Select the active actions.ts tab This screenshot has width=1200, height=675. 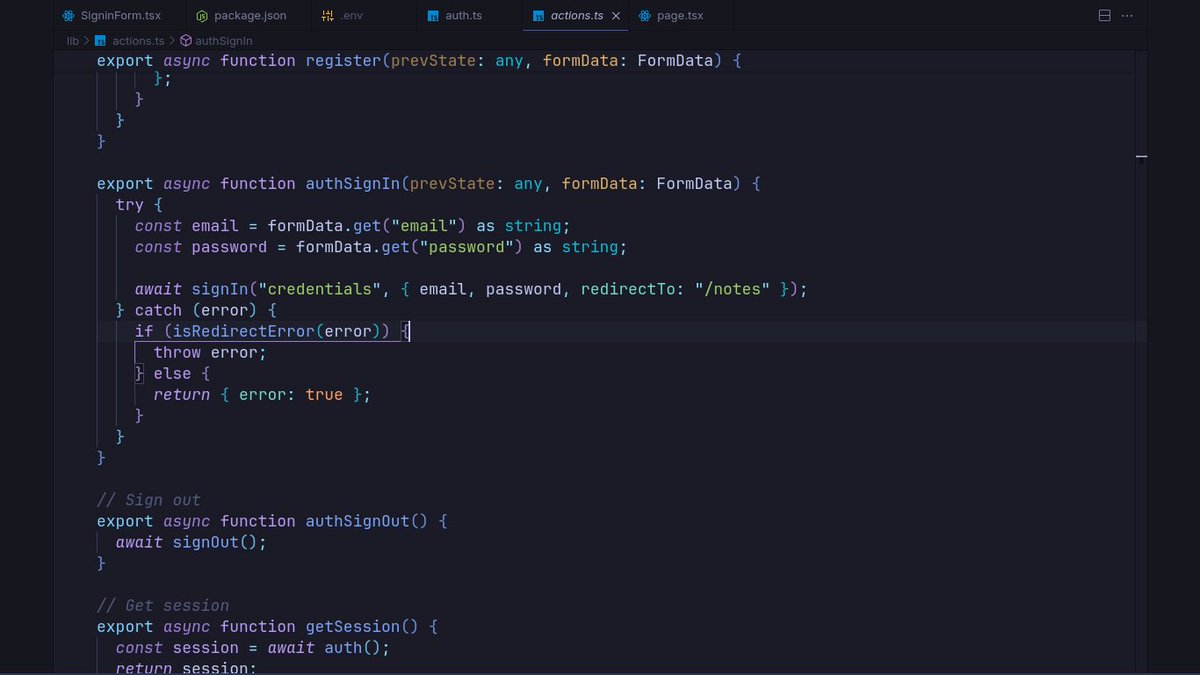577,16
